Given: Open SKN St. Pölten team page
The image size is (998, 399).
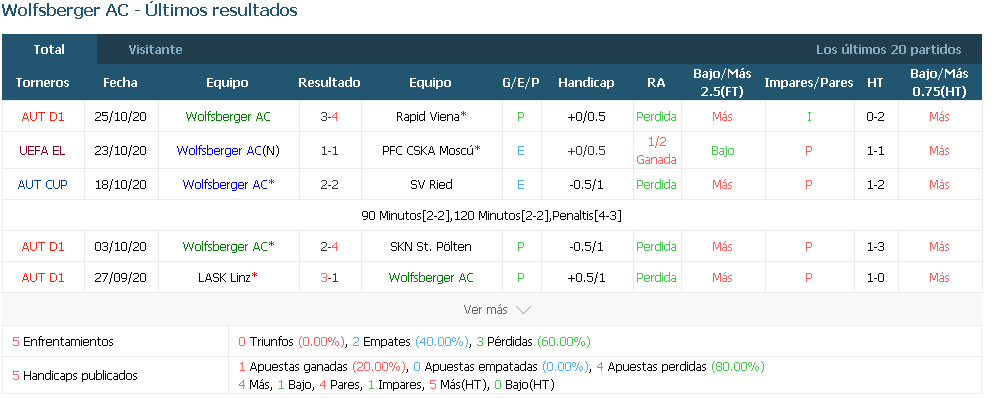Looking at the screenshot, I should click(x=431, y=246).
